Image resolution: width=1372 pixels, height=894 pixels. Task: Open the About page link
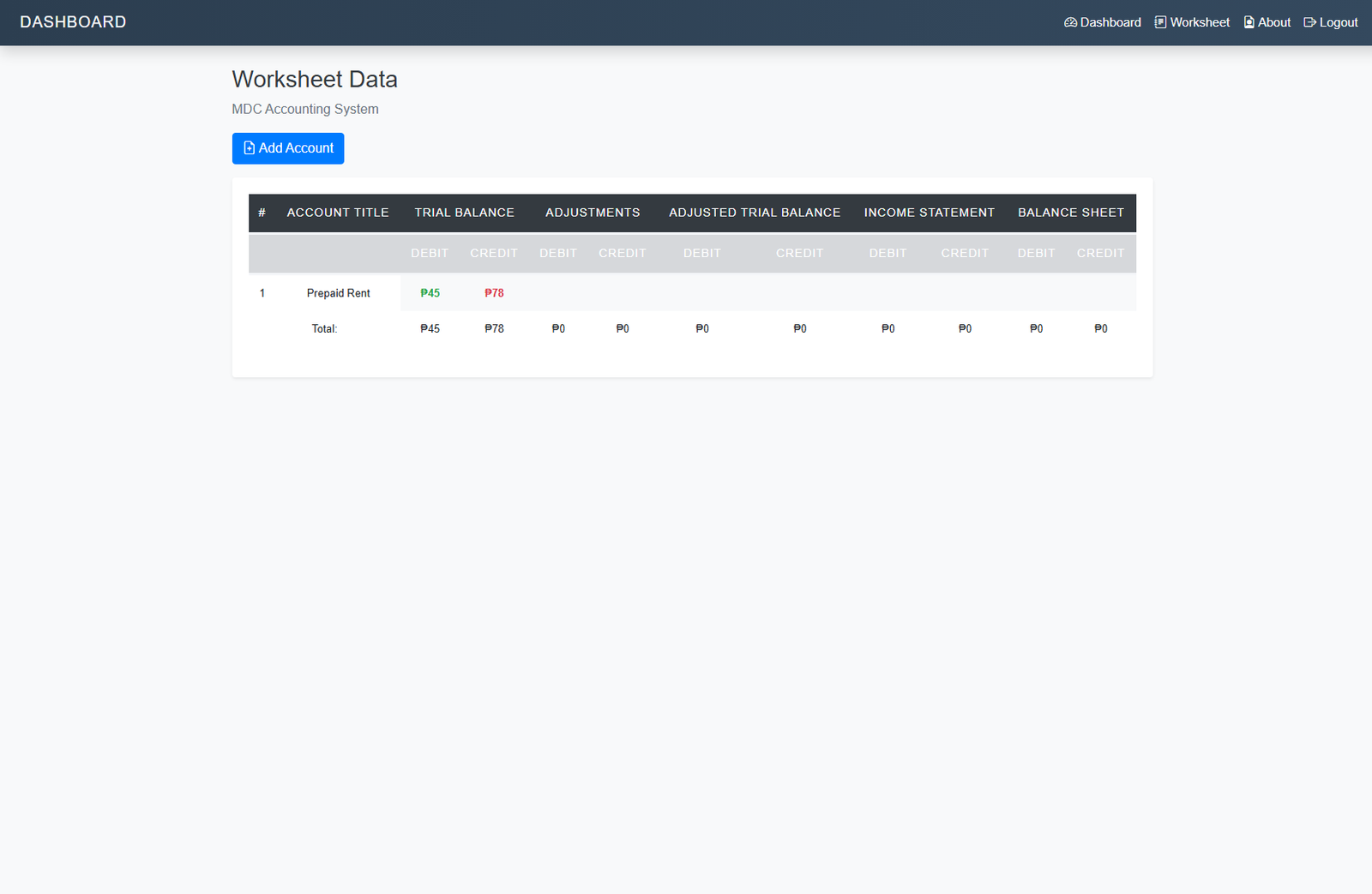[1273, 22]
